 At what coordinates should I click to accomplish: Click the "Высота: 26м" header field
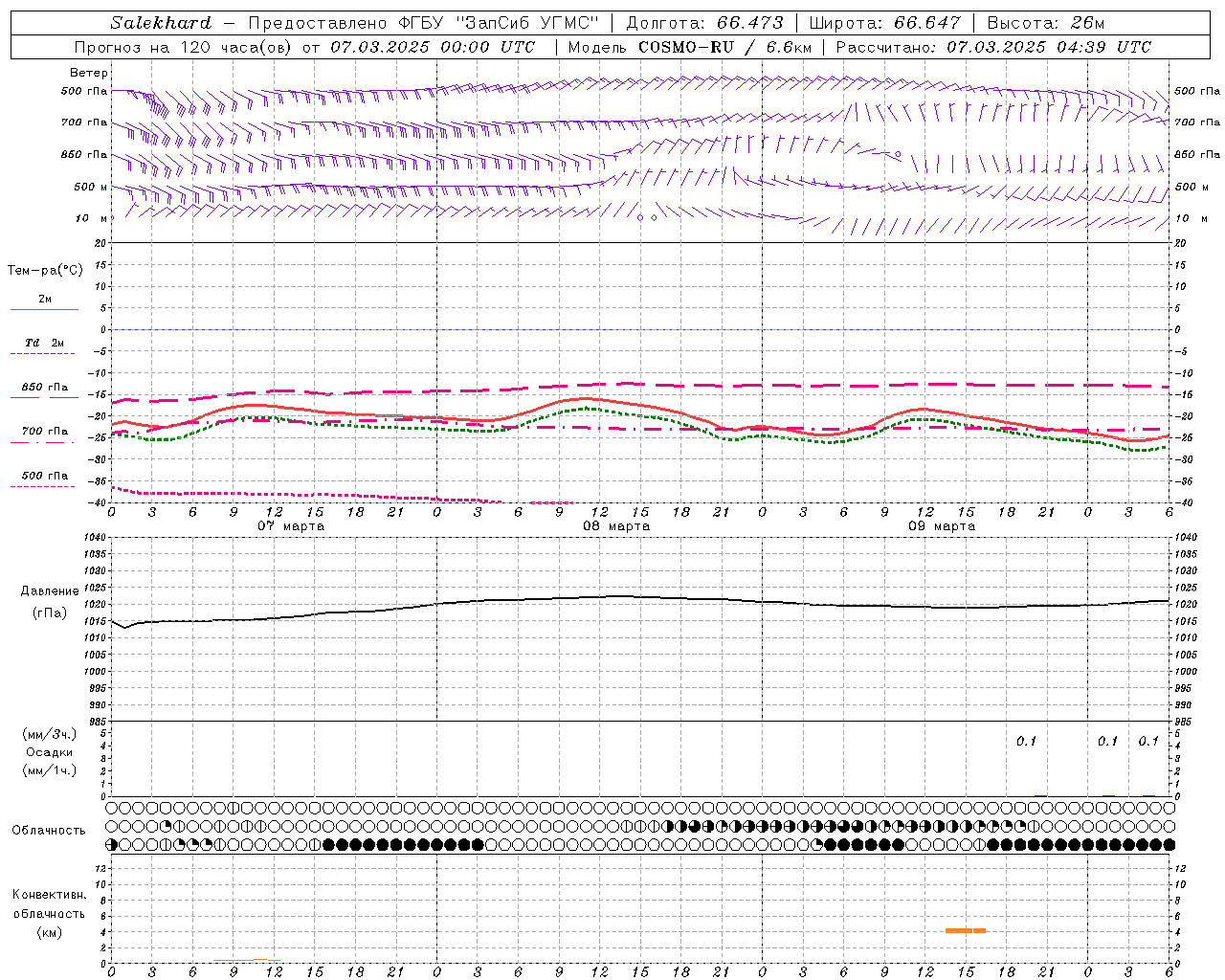[1046, 23]
